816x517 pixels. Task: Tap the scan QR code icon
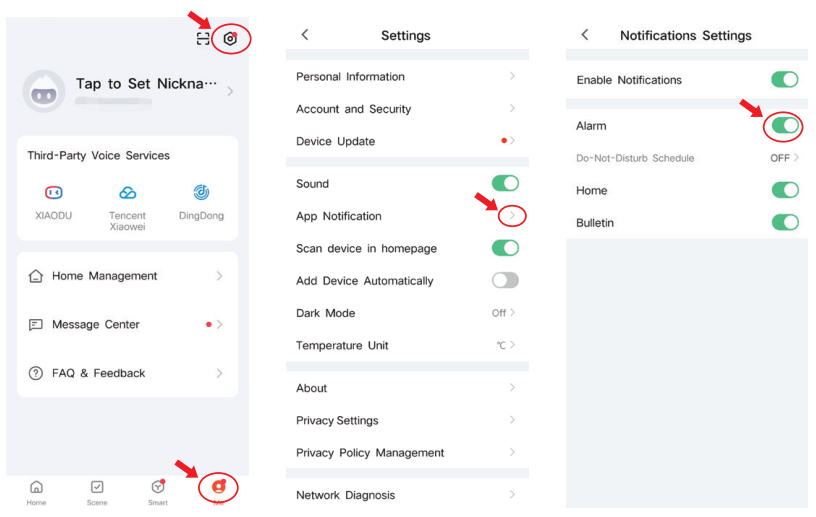click(204, 39)
